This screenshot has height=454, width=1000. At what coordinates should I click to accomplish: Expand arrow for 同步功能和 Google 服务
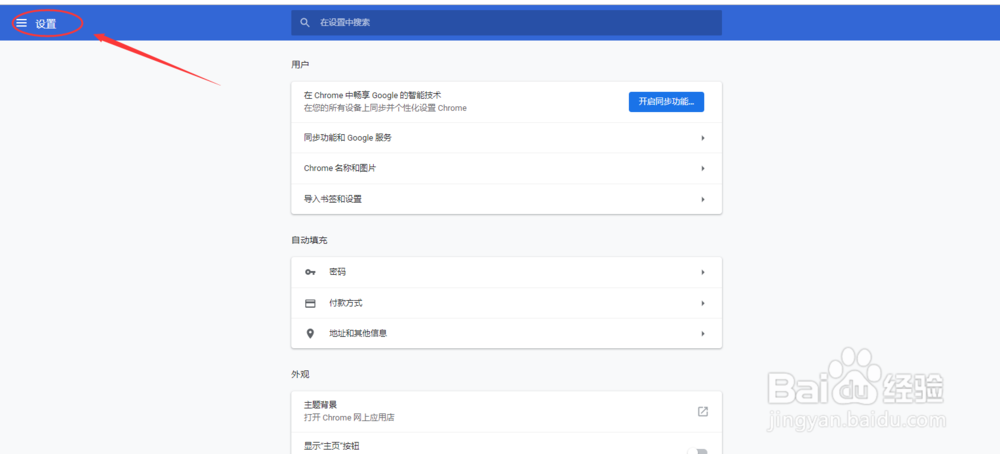click(x=703, y=138)
